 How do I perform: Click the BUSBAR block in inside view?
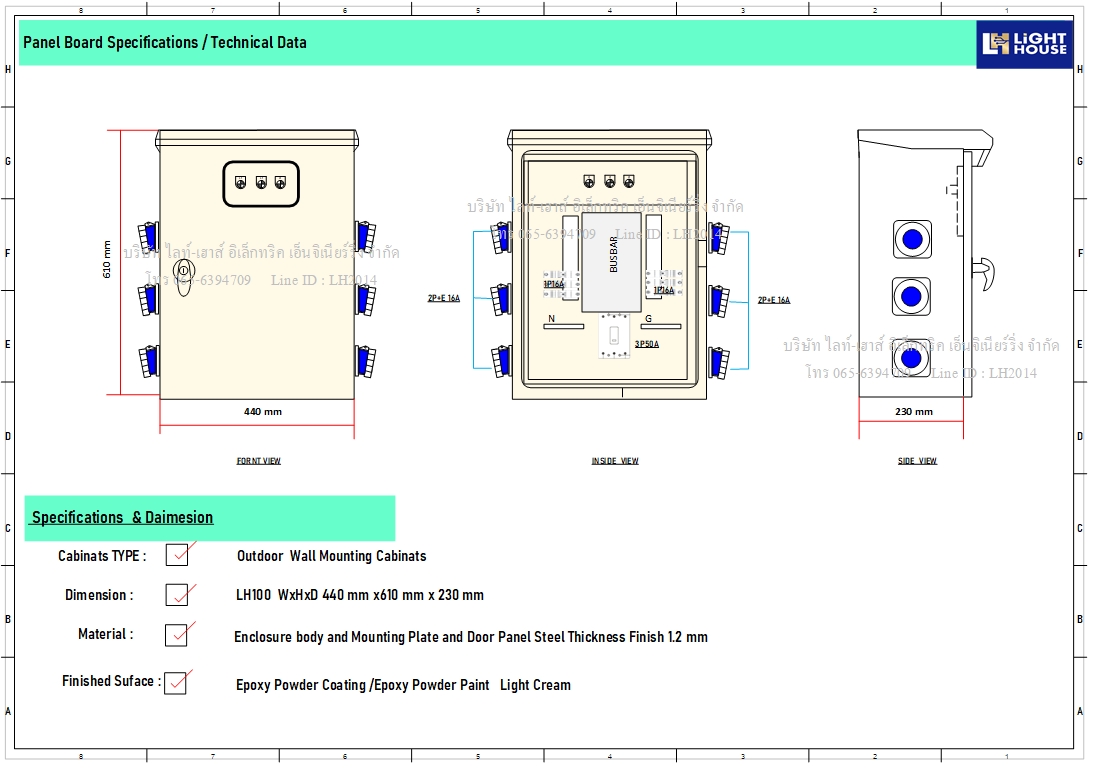[614, 262]
